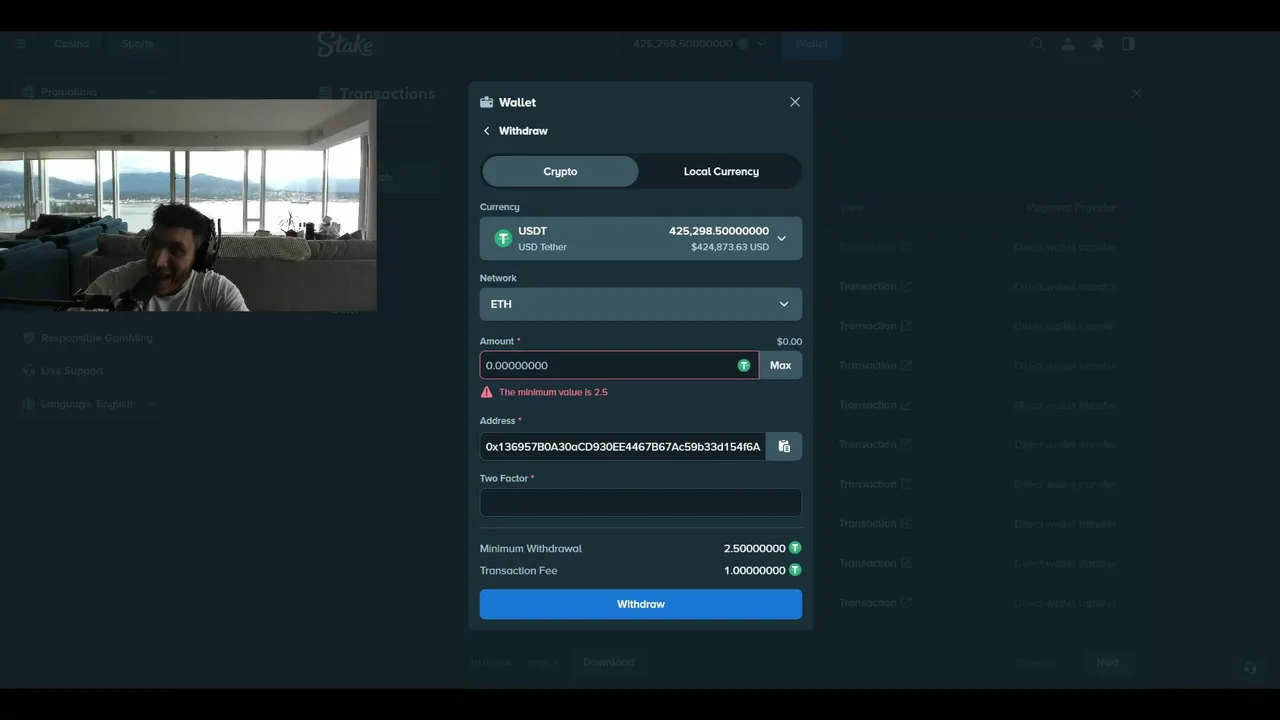Click the $0.00 amount conversion text

coord(789,341)
